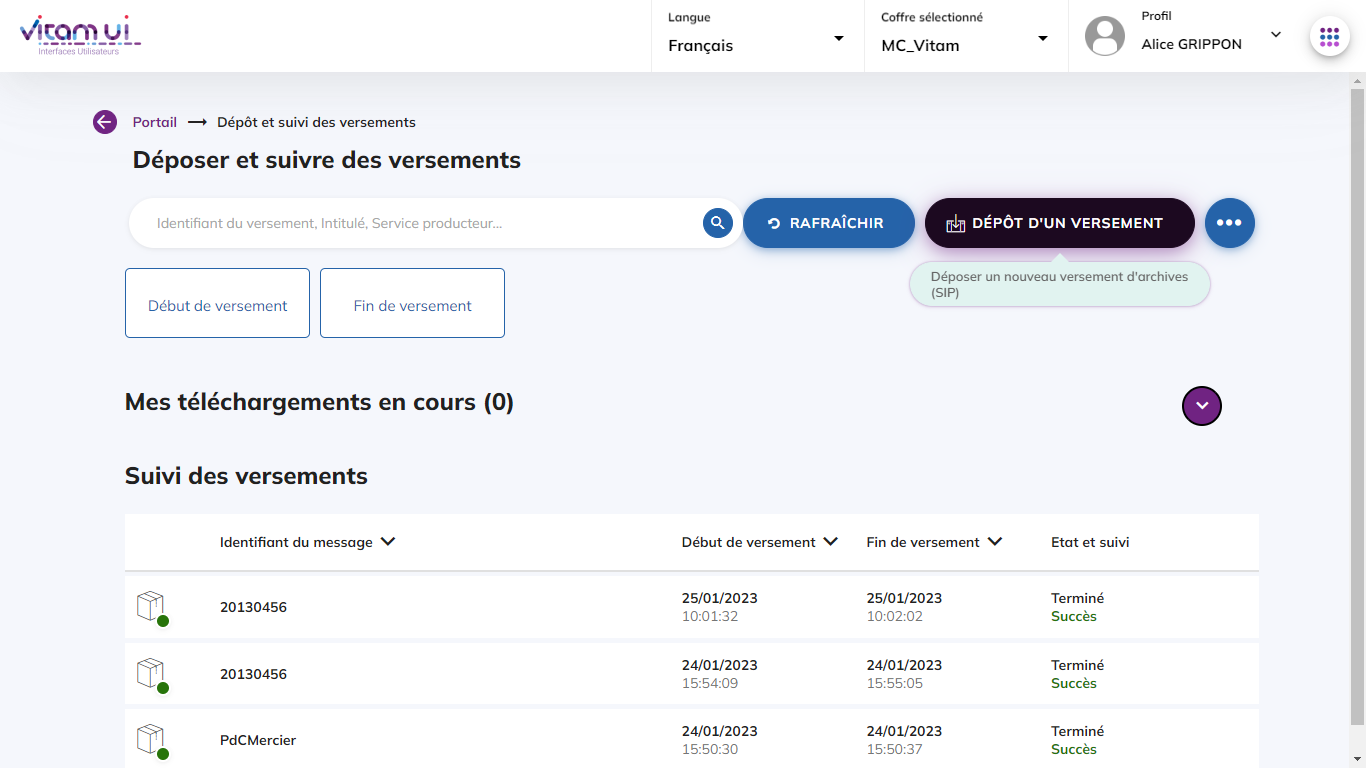Expand Mes téléchargements en cours section
This screenshot has width=1366, height=768.
coord(1201,406)
